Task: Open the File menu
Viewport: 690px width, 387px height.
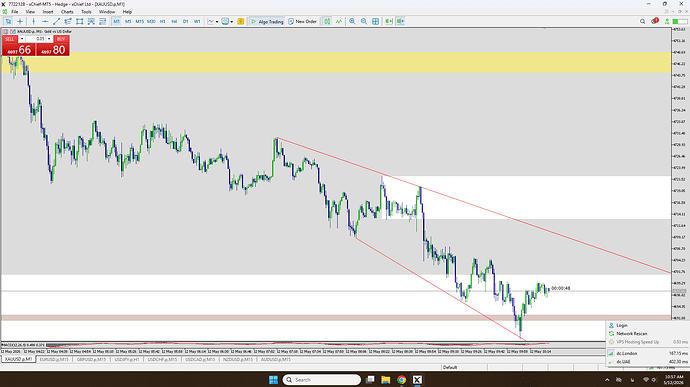Action: (x=15, y=12)
